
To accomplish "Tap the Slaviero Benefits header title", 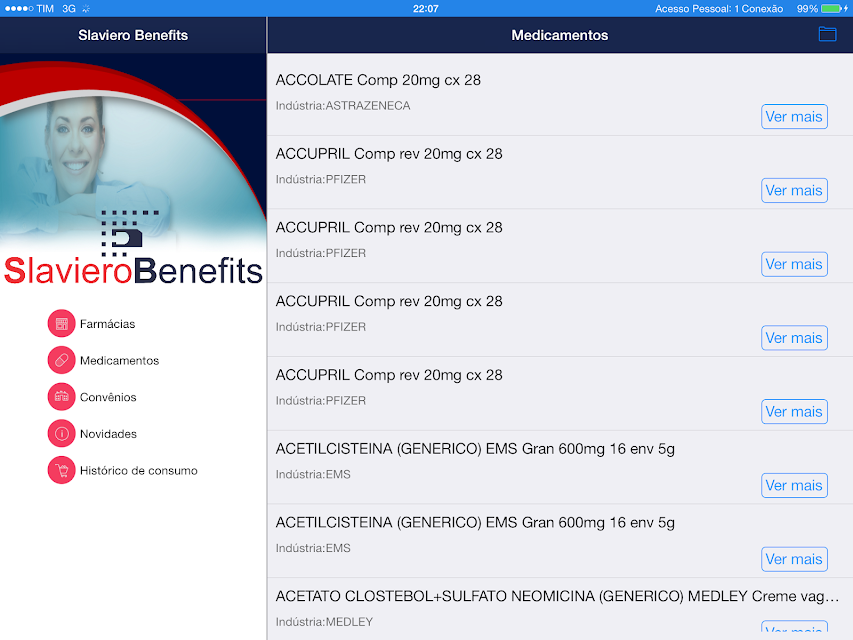I will point(133,35).
